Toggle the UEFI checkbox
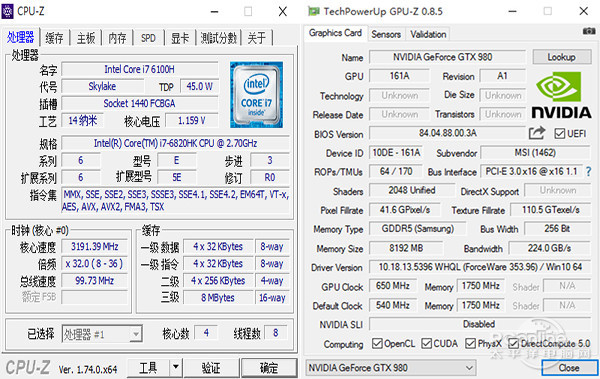This screenshot has width=600, height=379. coord(559,134)
